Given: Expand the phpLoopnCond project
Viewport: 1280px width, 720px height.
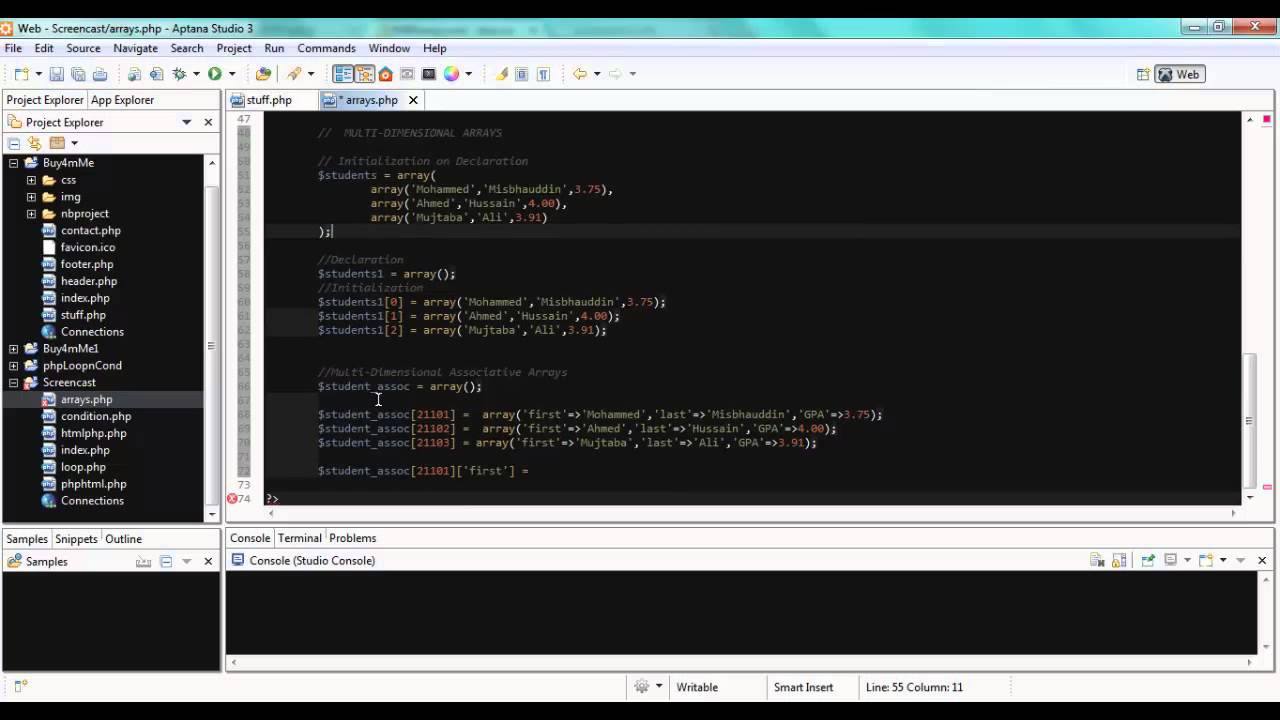Looking at the screenshot, I should (13, 365).
